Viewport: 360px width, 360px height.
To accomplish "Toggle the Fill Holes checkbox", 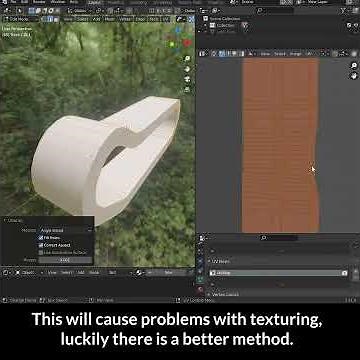I will [x=41, y=238].
